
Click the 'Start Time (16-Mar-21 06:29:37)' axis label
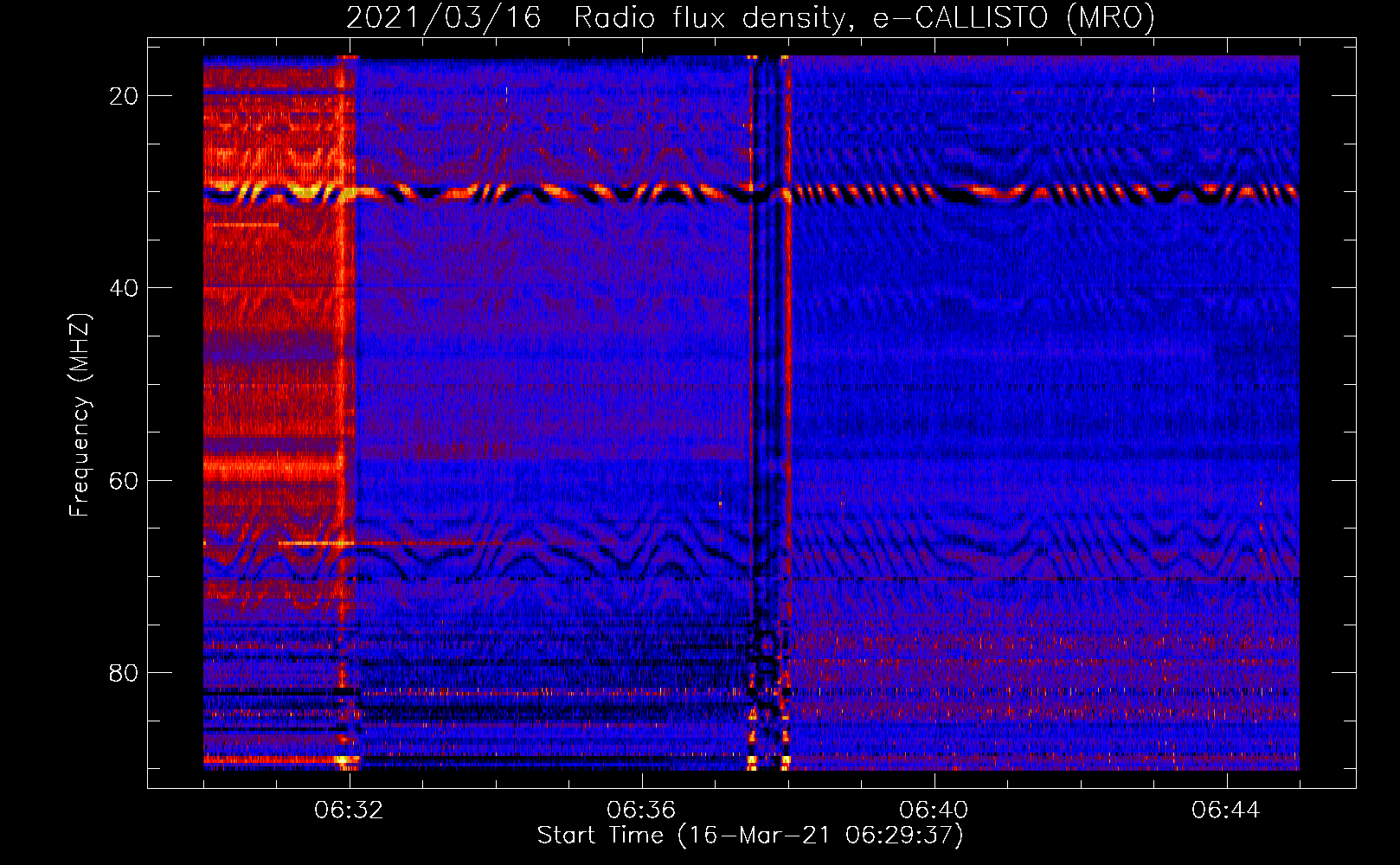[x=750, y=836]
